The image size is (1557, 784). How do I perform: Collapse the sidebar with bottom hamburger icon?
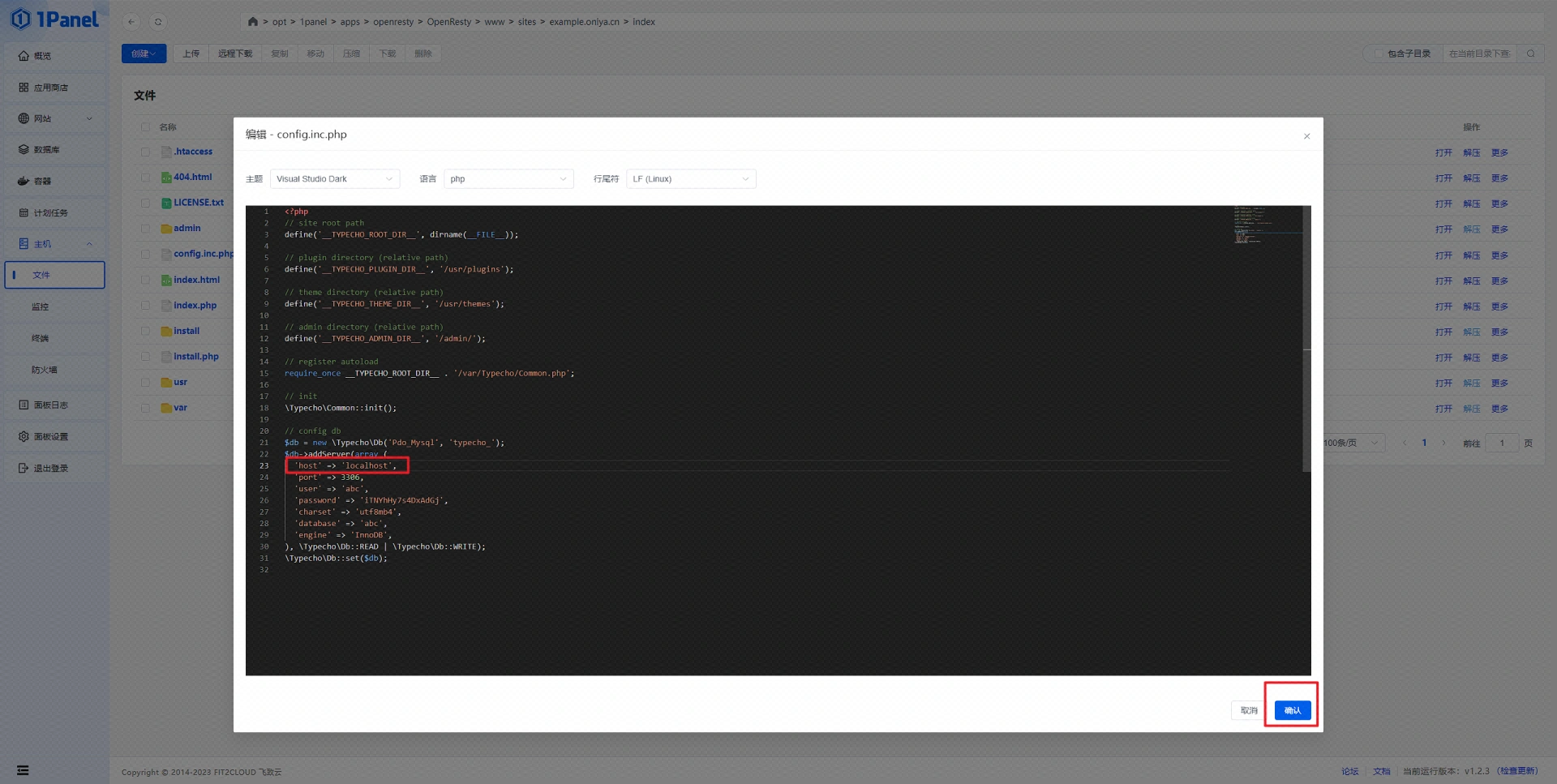[23, 770]
